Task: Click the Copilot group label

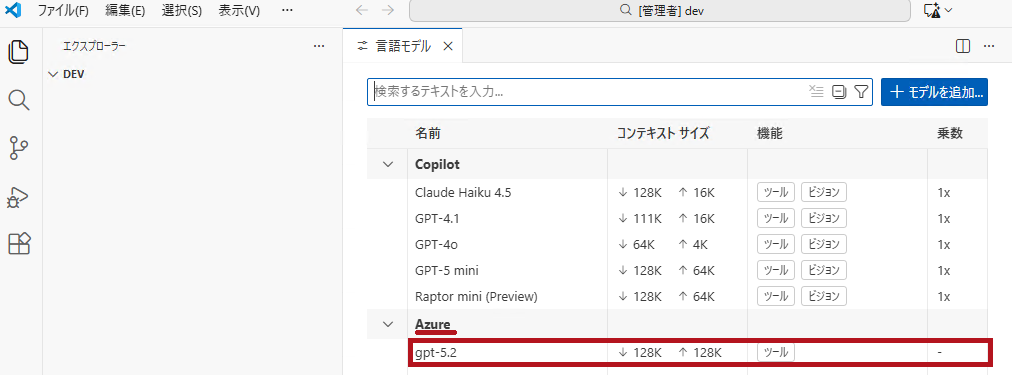Action: tap(438, 164)
